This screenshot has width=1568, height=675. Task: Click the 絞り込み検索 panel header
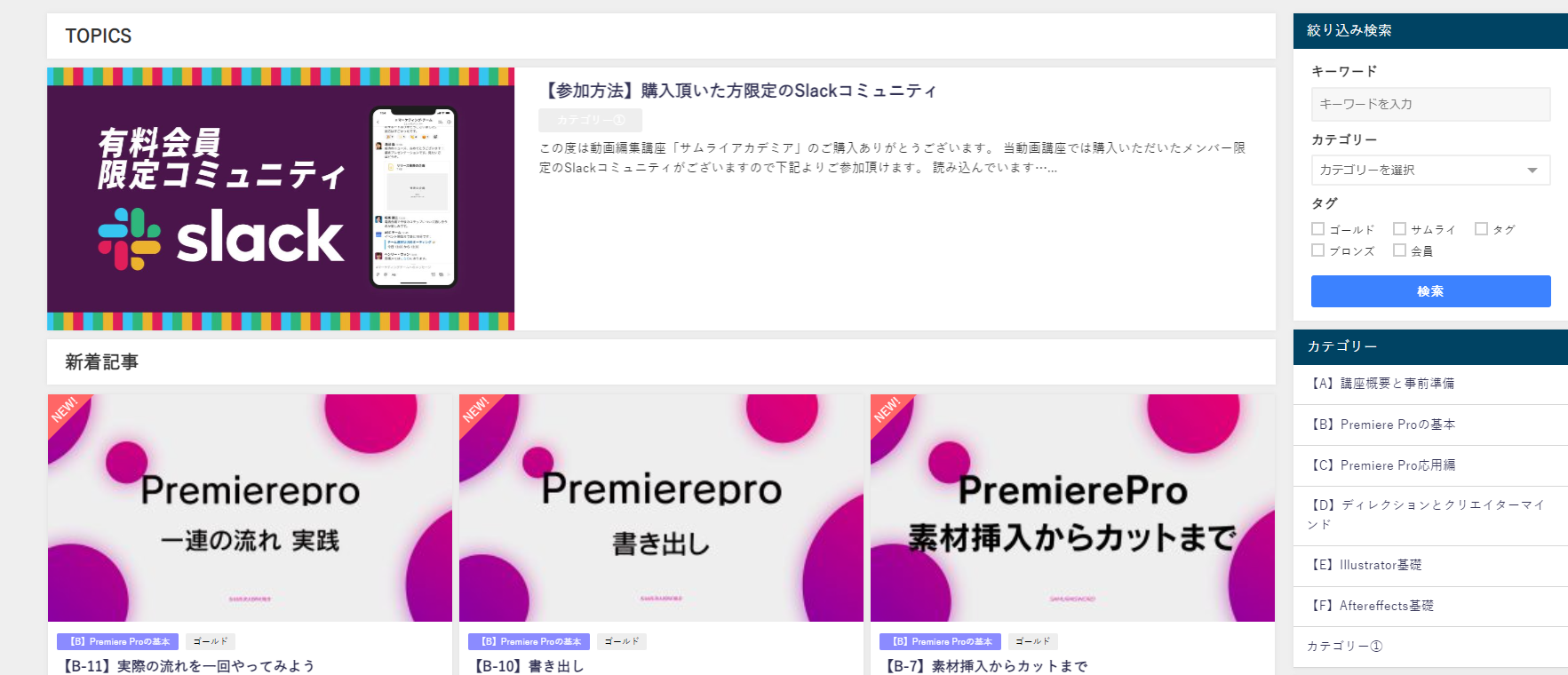(1430, 31)
